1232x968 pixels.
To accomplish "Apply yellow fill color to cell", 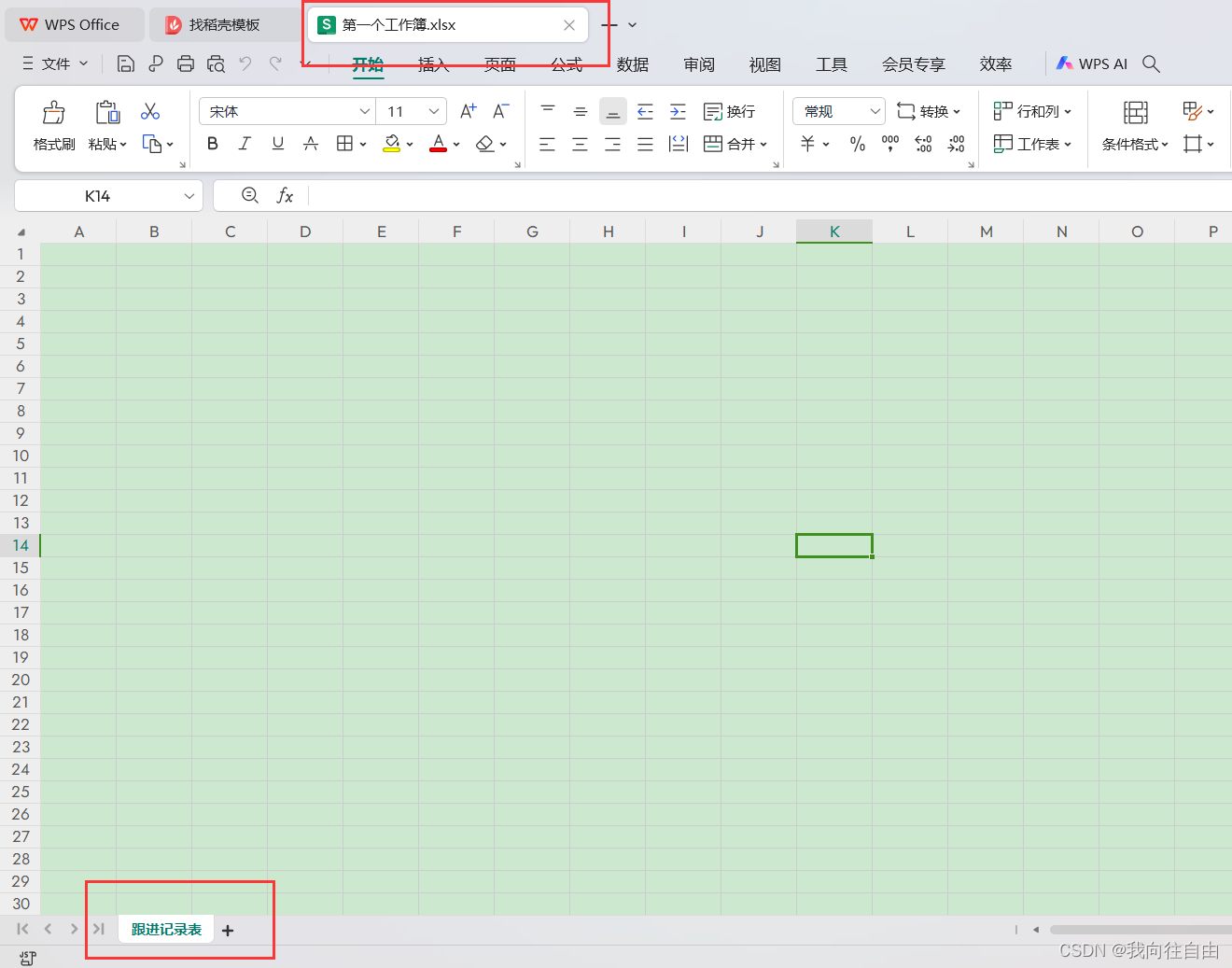I will pyautogui.click(x=392, y=144).
